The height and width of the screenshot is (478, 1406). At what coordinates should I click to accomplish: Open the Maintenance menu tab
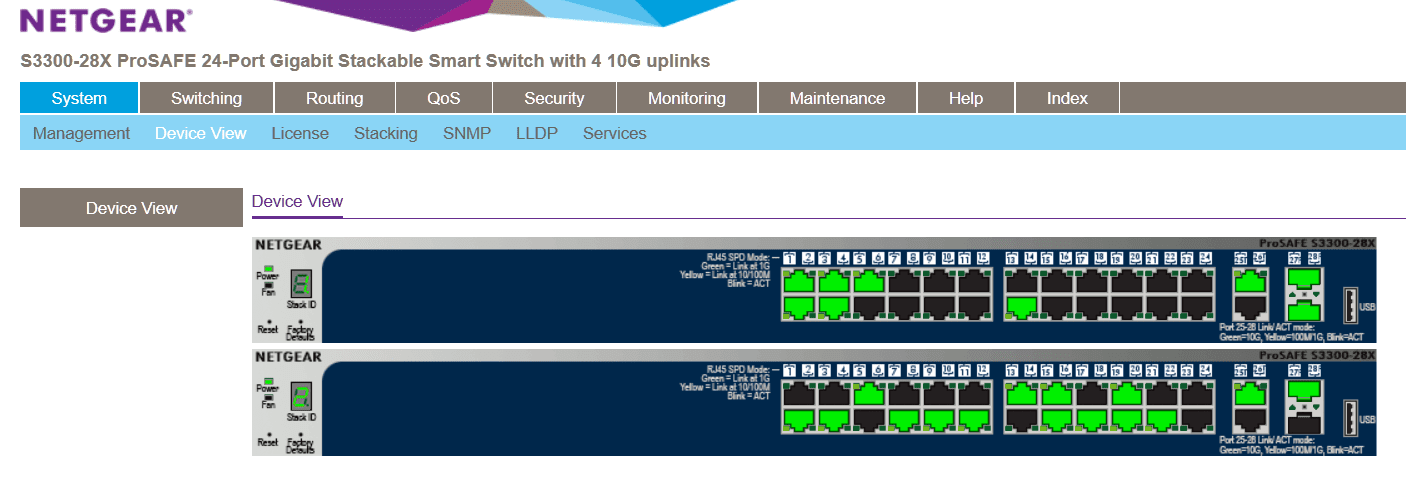[x=837, y=98]
